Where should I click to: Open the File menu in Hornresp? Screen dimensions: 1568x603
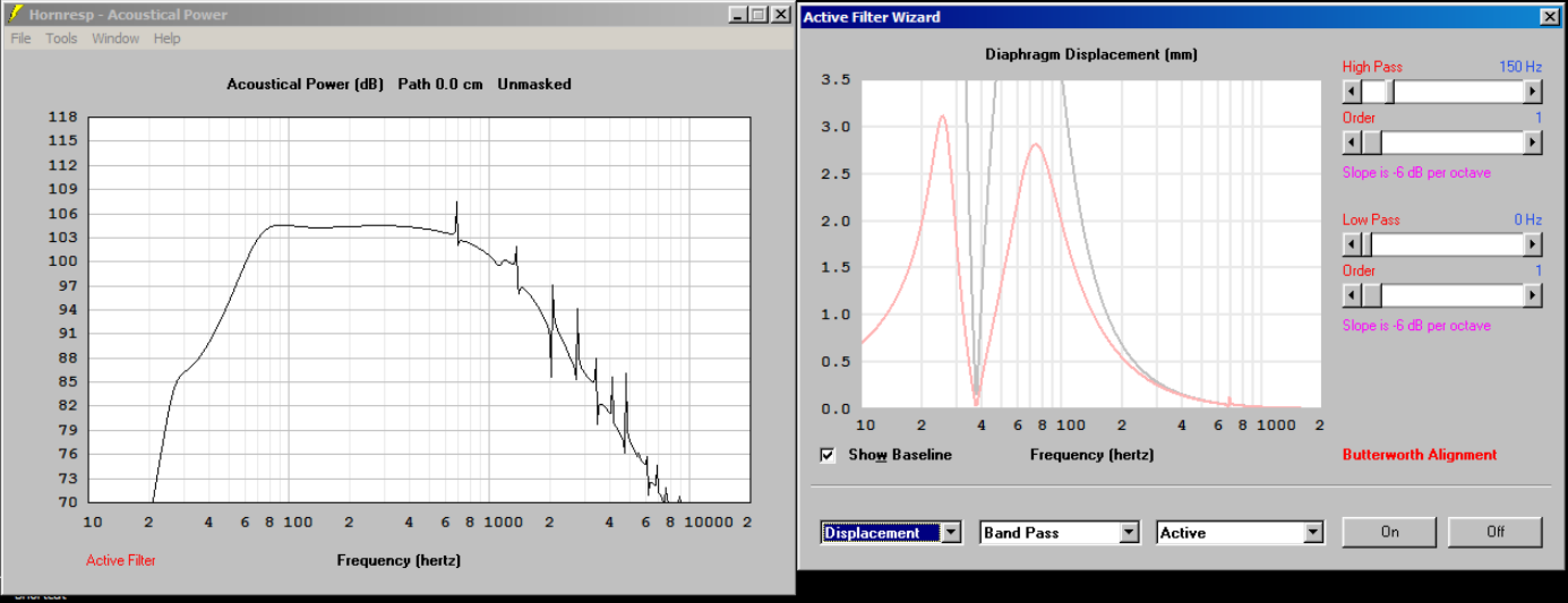[21, 38]
